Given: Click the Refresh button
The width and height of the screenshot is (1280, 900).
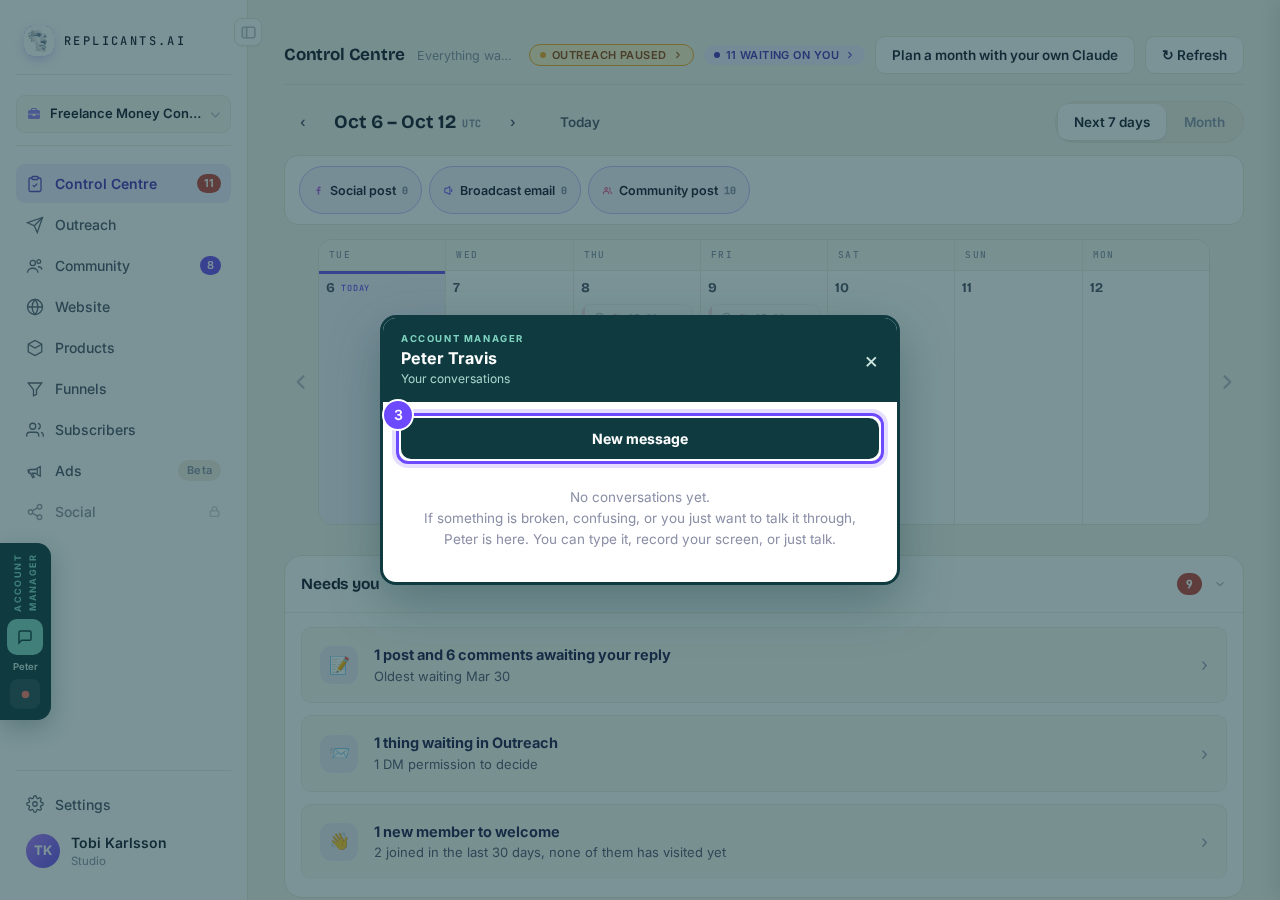Looking at the screenshot, I should coord(1194,55).
